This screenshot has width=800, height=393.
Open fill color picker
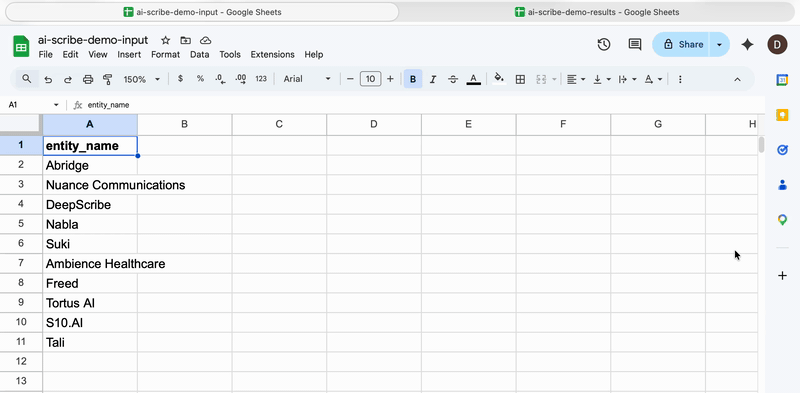pyautogui.click(x=499, y=79)
